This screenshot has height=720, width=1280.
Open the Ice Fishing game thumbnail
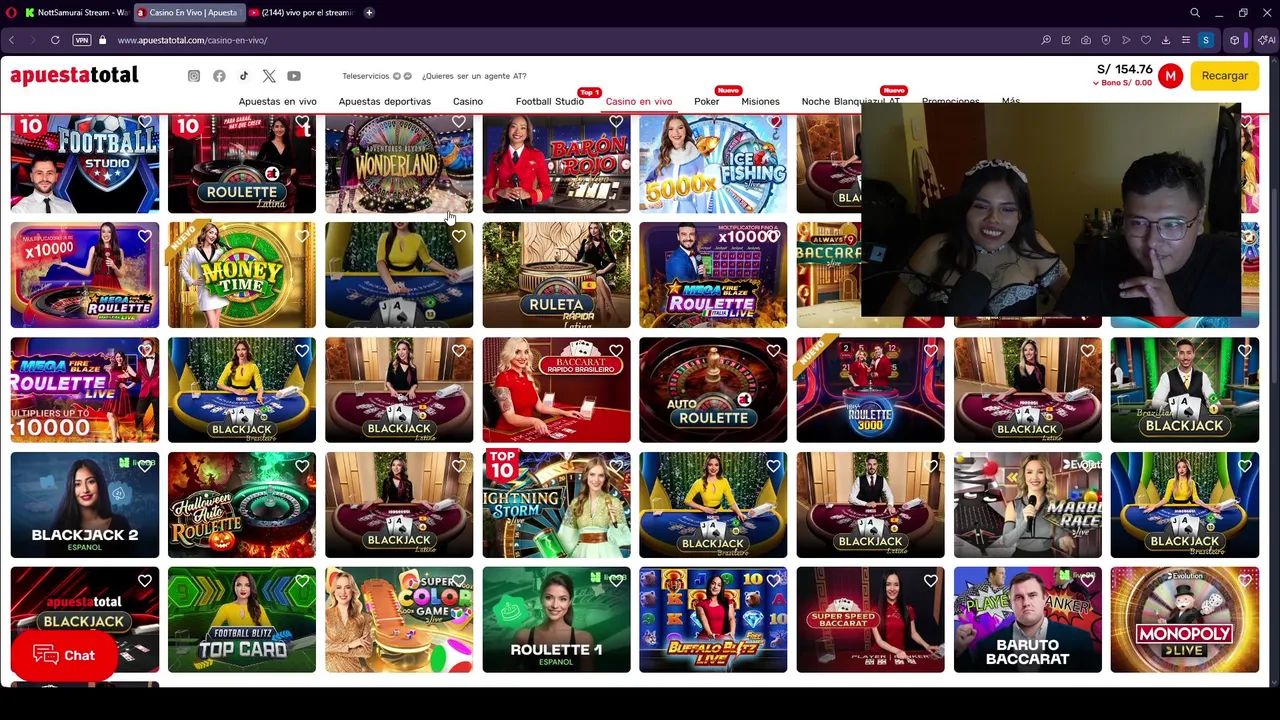(x=713, y=163)
